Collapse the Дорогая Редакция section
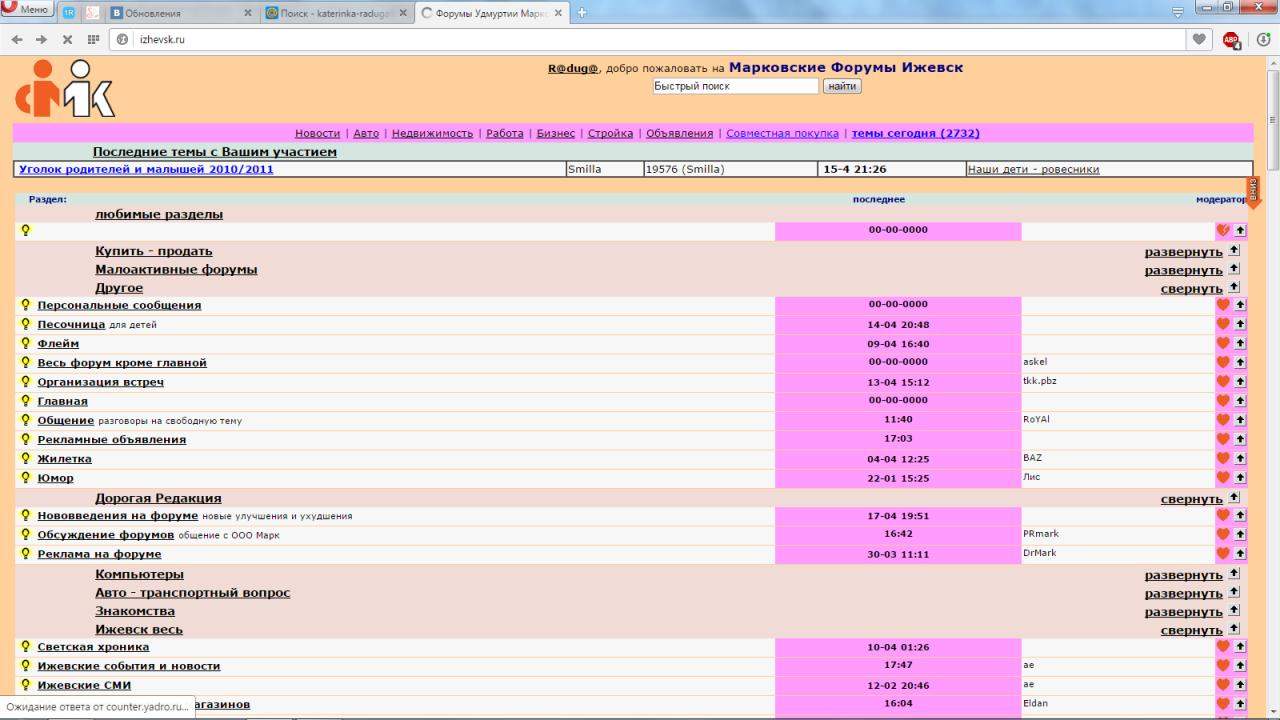Screen dimensions: 1280x720 pyautogui.click(x=1191, y=499)
